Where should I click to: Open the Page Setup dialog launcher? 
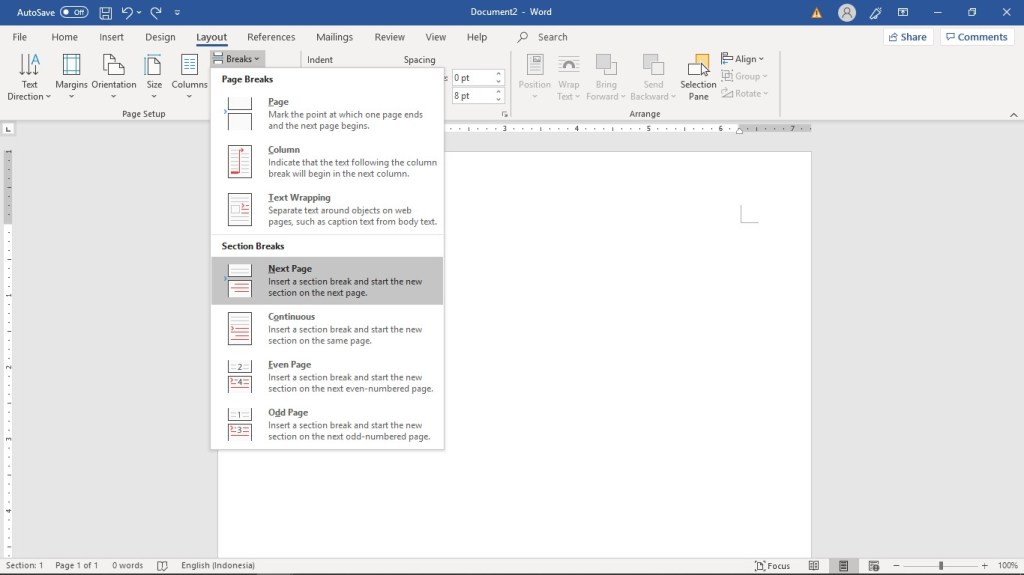505,115
